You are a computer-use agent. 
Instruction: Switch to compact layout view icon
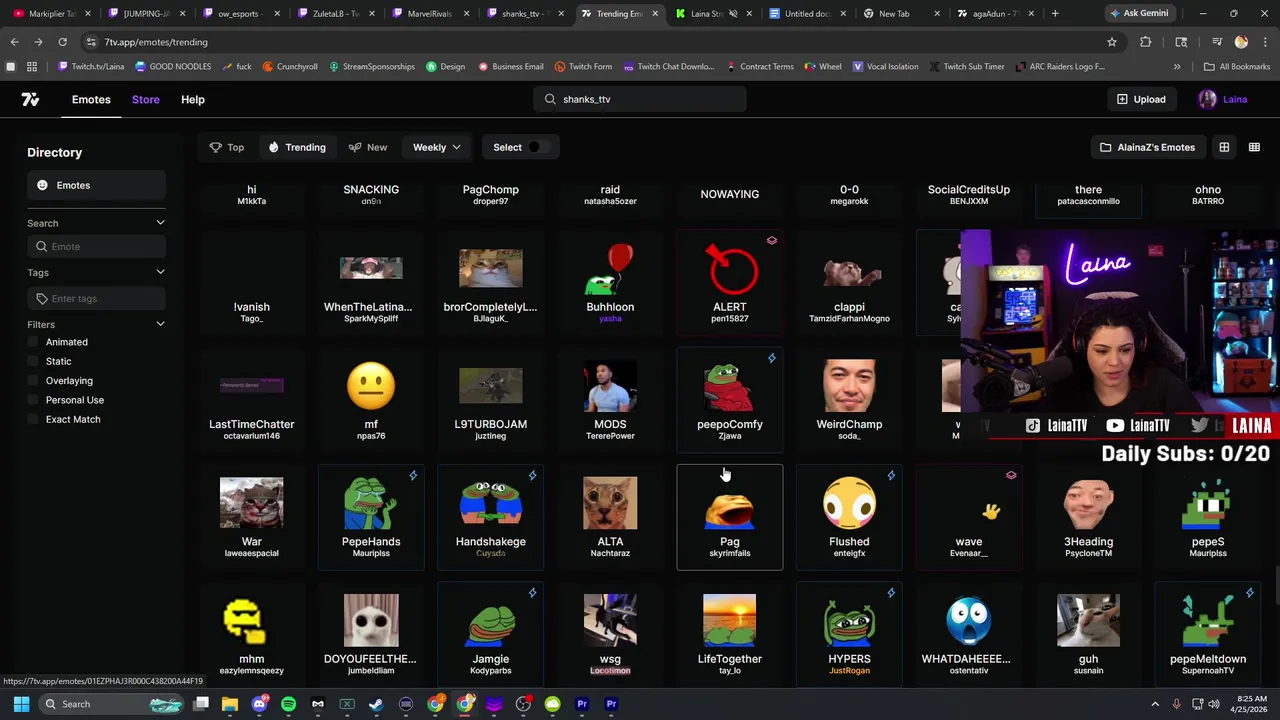(1254, 147)
